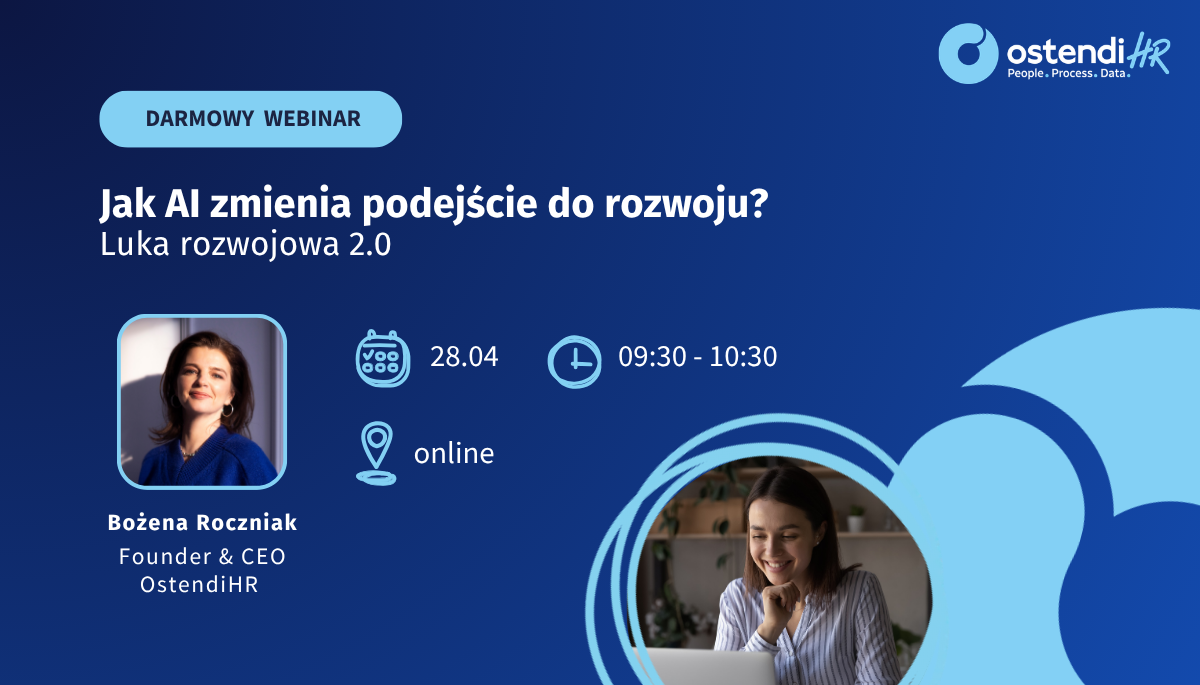
Task: Click 'OstendiHR' under the speaker title
Action: 202,585
